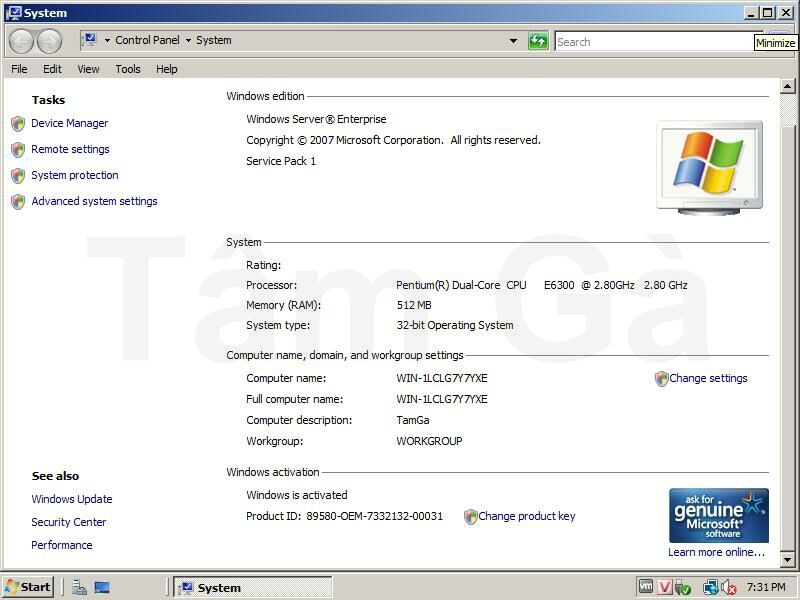Click the Device Manager shield icon
The height and width of the screenshot is (600, 800).
click(18, 123)
